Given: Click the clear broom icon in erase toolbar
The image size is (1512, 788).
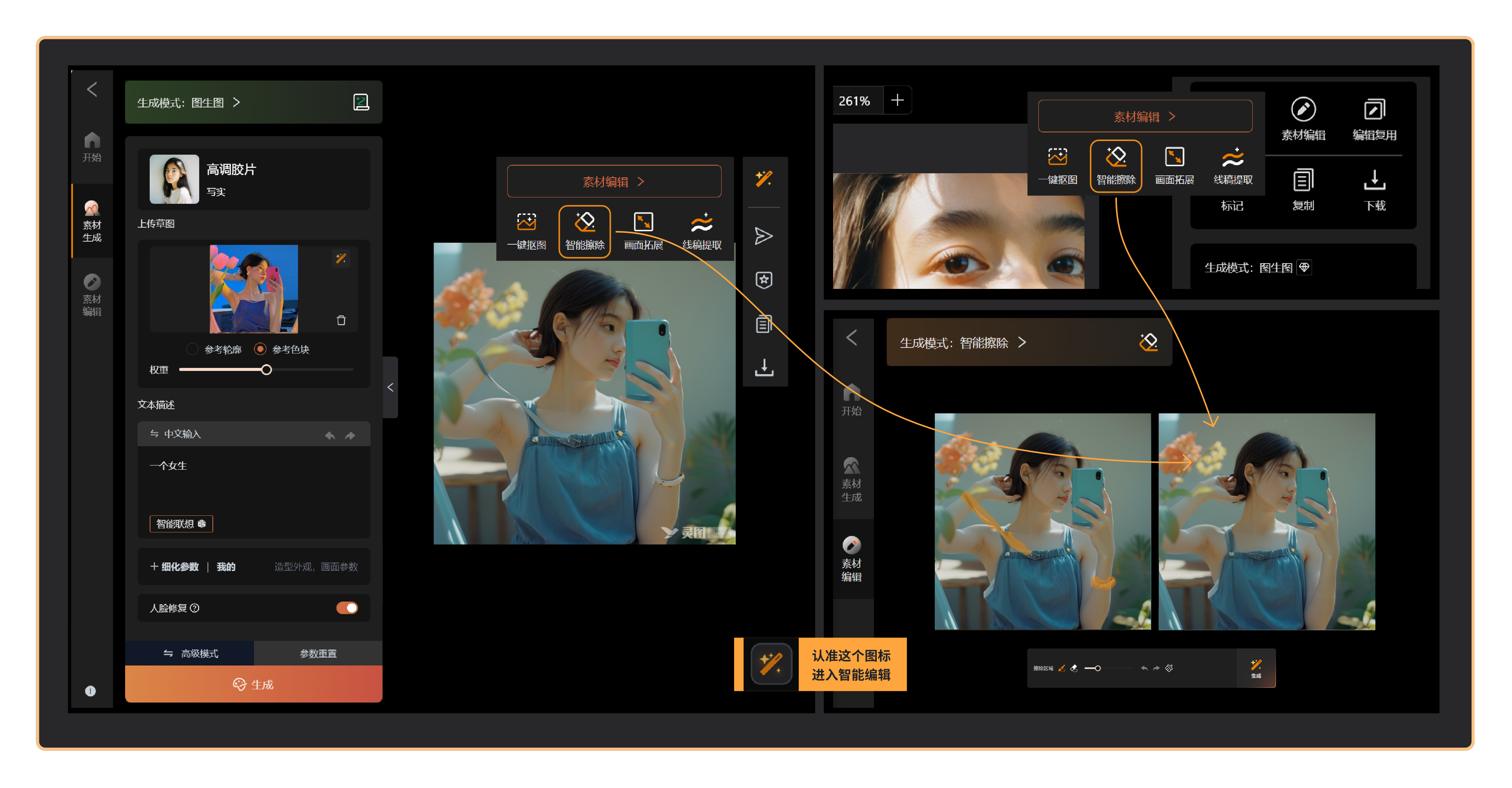Looking at the screenshot, I should (x=1169, y=668).
